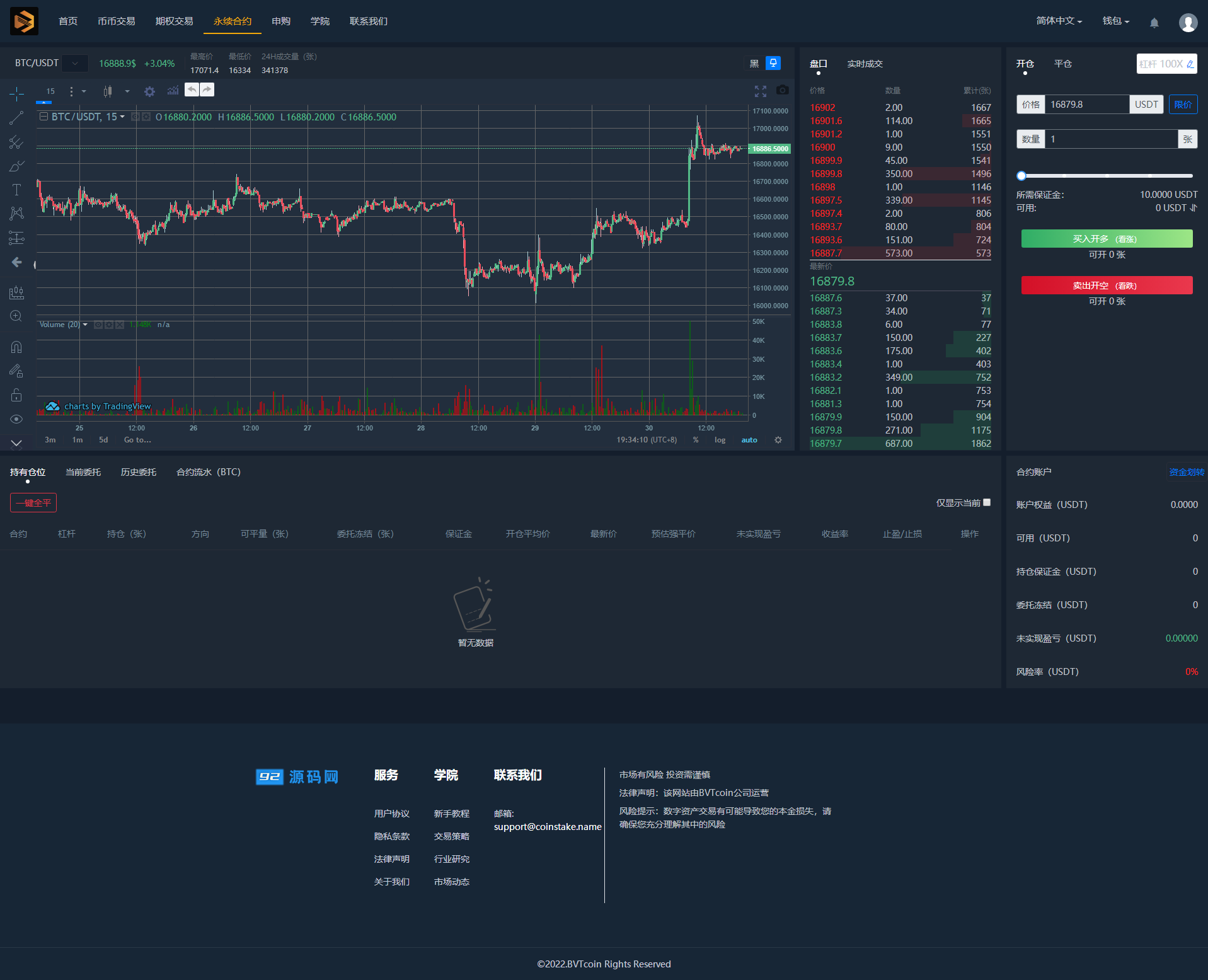The height and width of the screenshot is (980, 1208).
Task: Collapse the drawing toolbar with chevron
Action: [x=17, y=443]
